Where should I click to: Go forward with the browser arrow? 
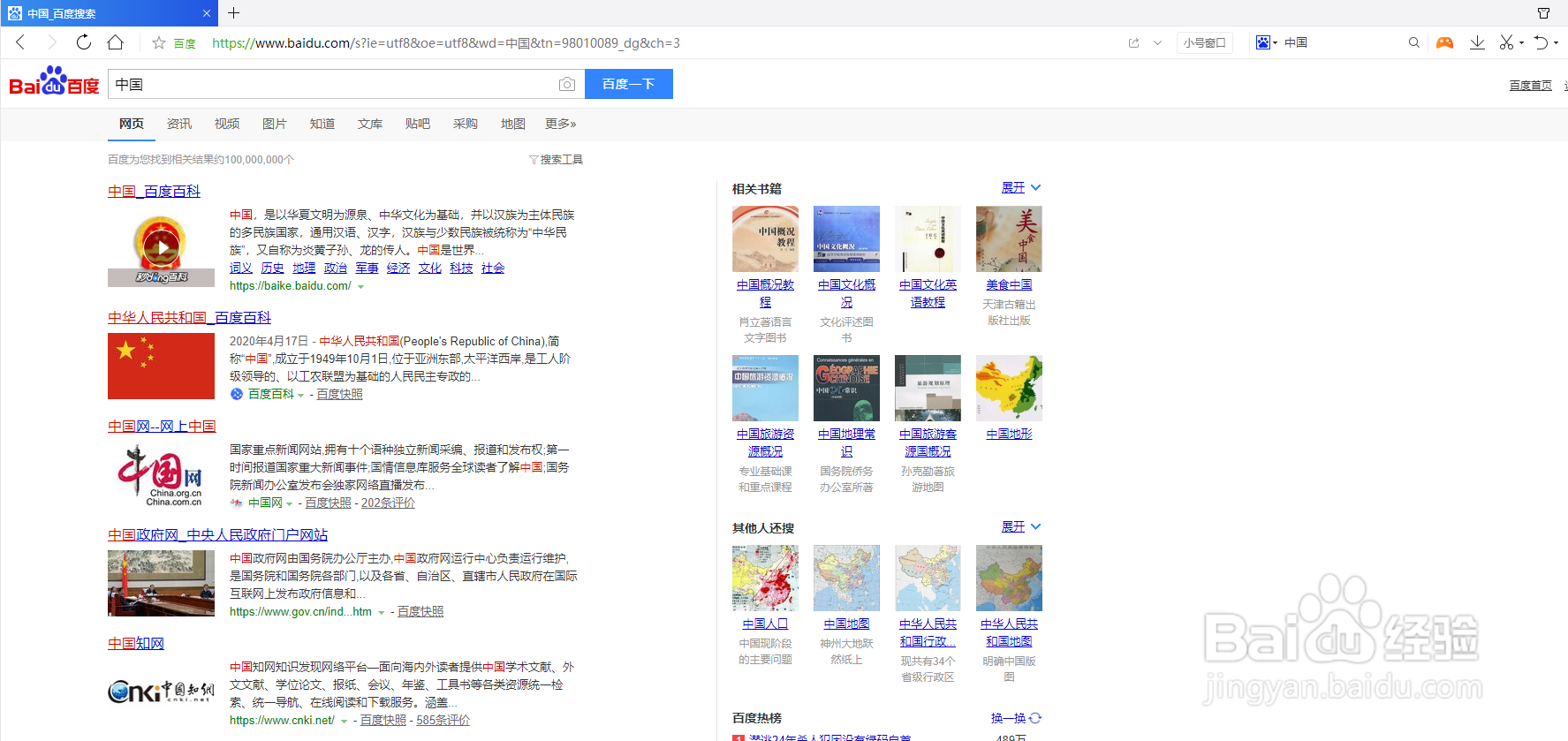pyautogui.click(x=51, y=42)
